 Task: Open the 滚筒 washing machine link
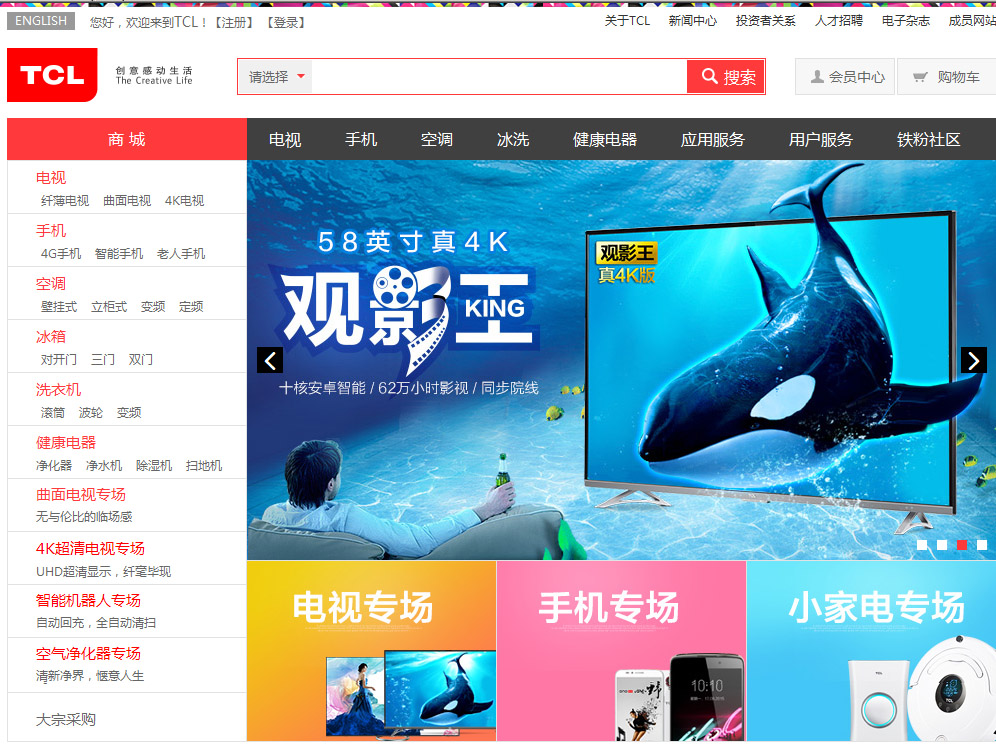(53, 413)
